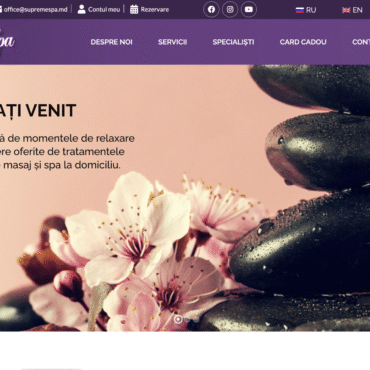370x370 pixels.
Task: Switch language to RU
Action: (311, 10)
